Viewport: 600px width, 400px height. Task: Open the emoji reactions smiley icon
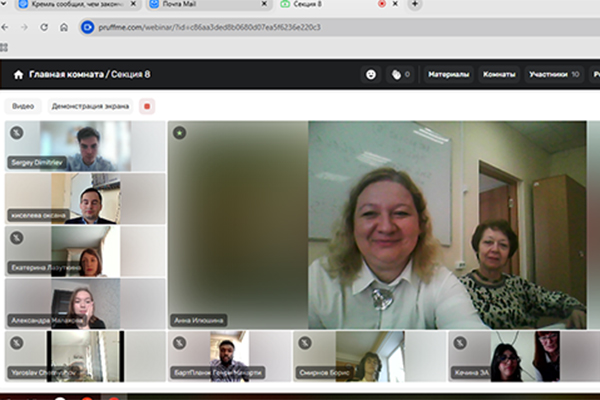tap(371, 74)
